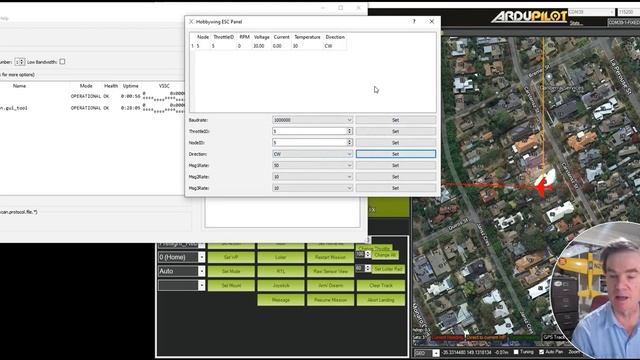This screenshot has width=640, height=360.
Task: Click the Uptime column header
Action: tap(131, 86)
